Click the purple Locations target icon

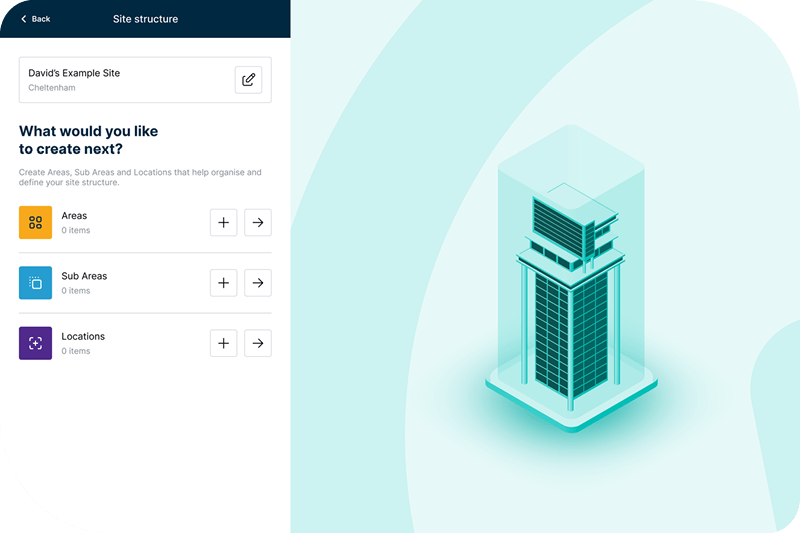pyautogui.click(x=35, y=343)
